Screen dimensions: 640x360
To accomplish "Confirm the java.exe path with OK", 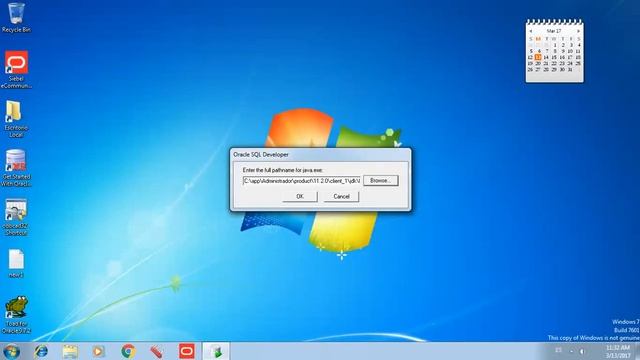I will point(300,196).
